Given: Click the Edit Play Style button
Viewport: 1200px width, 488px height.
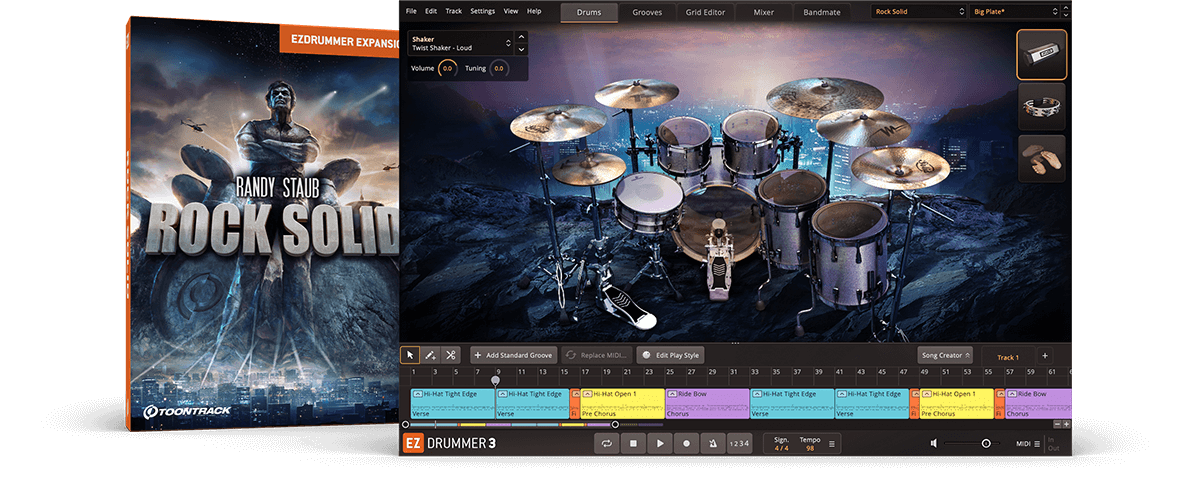Looking at the screenshot, I should [x=671, y=355].
